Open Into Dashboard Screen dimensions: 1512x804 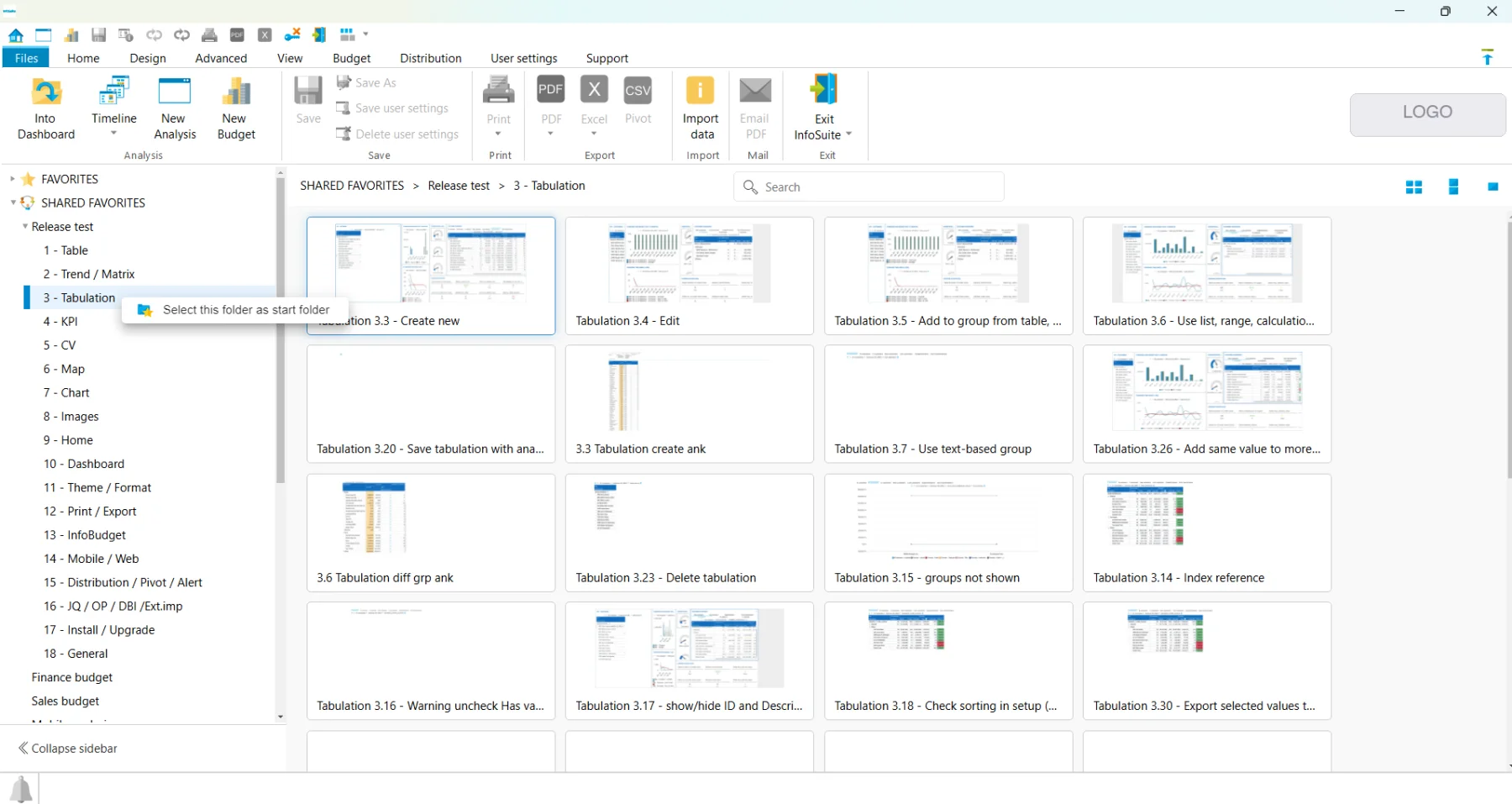click(x=46, y=109)
